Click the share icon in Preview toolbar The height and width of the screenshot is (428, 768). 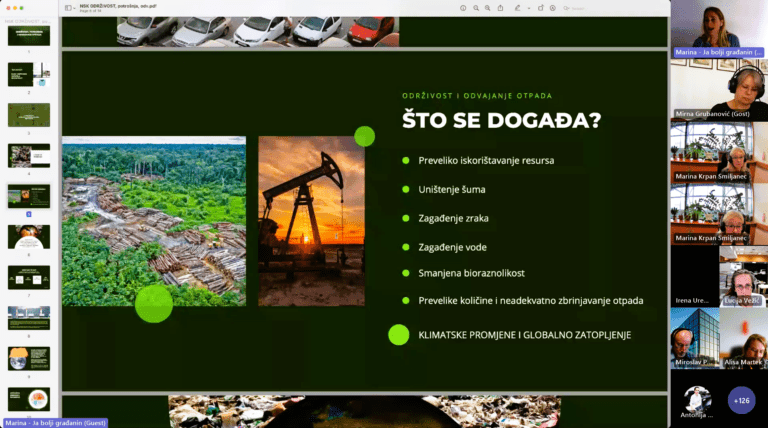[500, 8]
